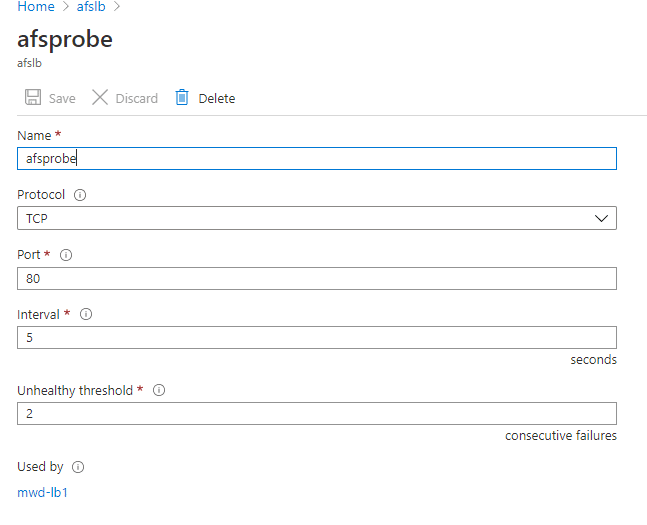This screenshot has width=647, height=525.
Task: Click the Discard text in toolbar
Action: coord(137,99)
